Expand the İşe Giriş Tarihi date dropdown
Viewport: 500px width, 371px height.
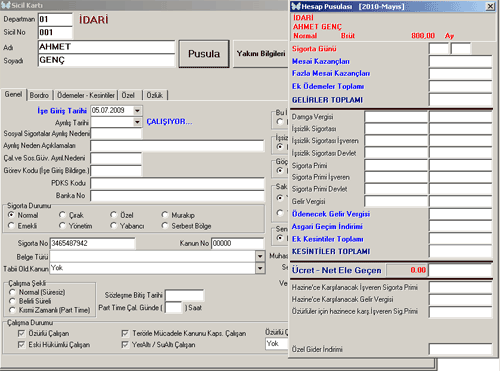pyautogui.click(x=137, y=111)
